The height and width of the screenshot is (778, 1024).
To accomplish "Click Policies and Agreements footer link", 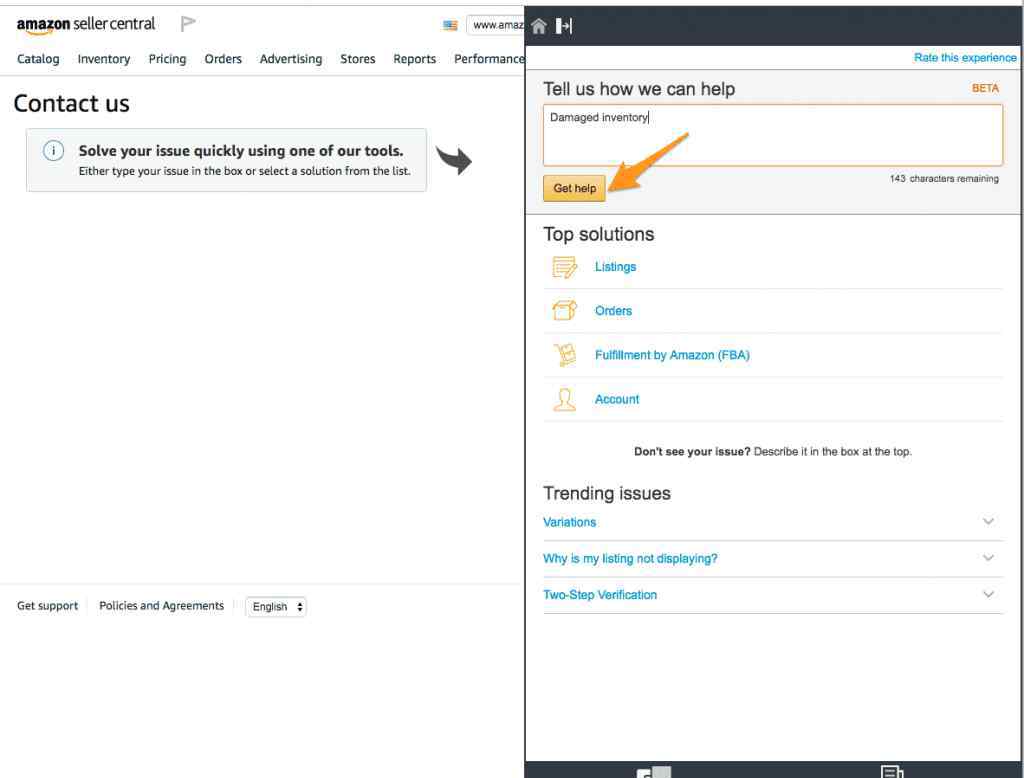I will click(x=161, y=606).
